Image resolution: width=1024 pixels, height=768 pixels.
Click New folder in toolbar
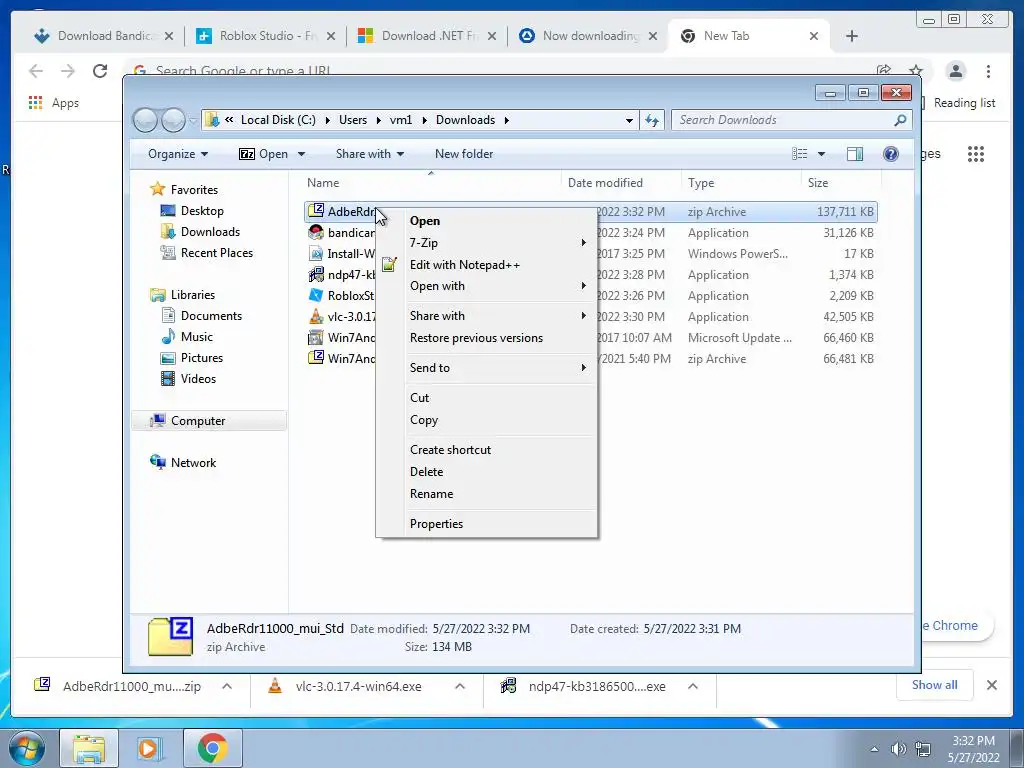tap(464, 154)
